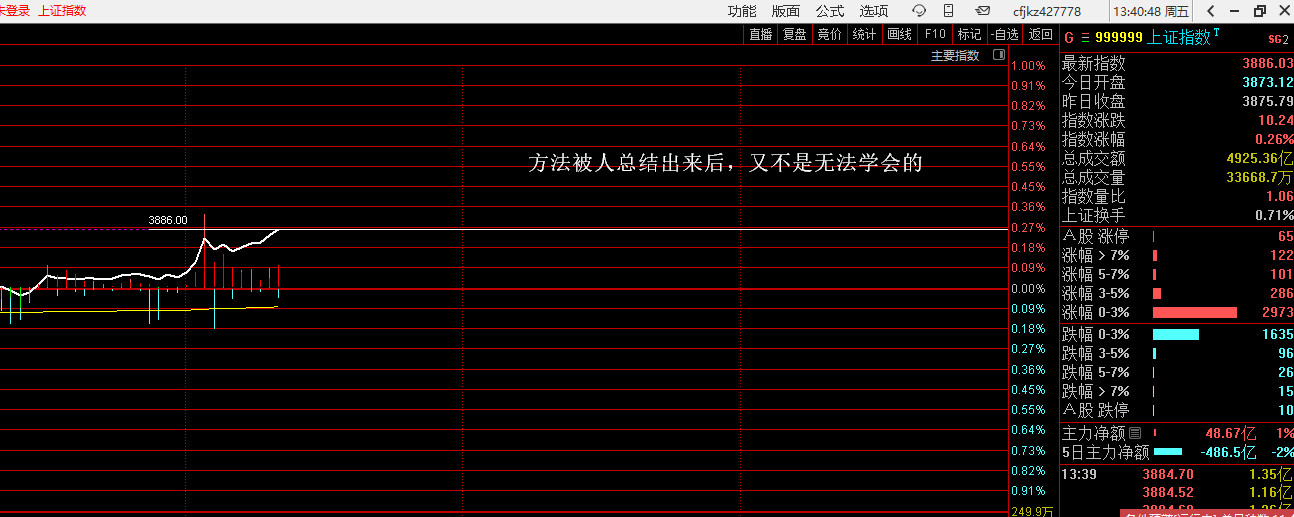Click the 涨幅 > 7% row
1294x517 pixels.
point(1177,256)
